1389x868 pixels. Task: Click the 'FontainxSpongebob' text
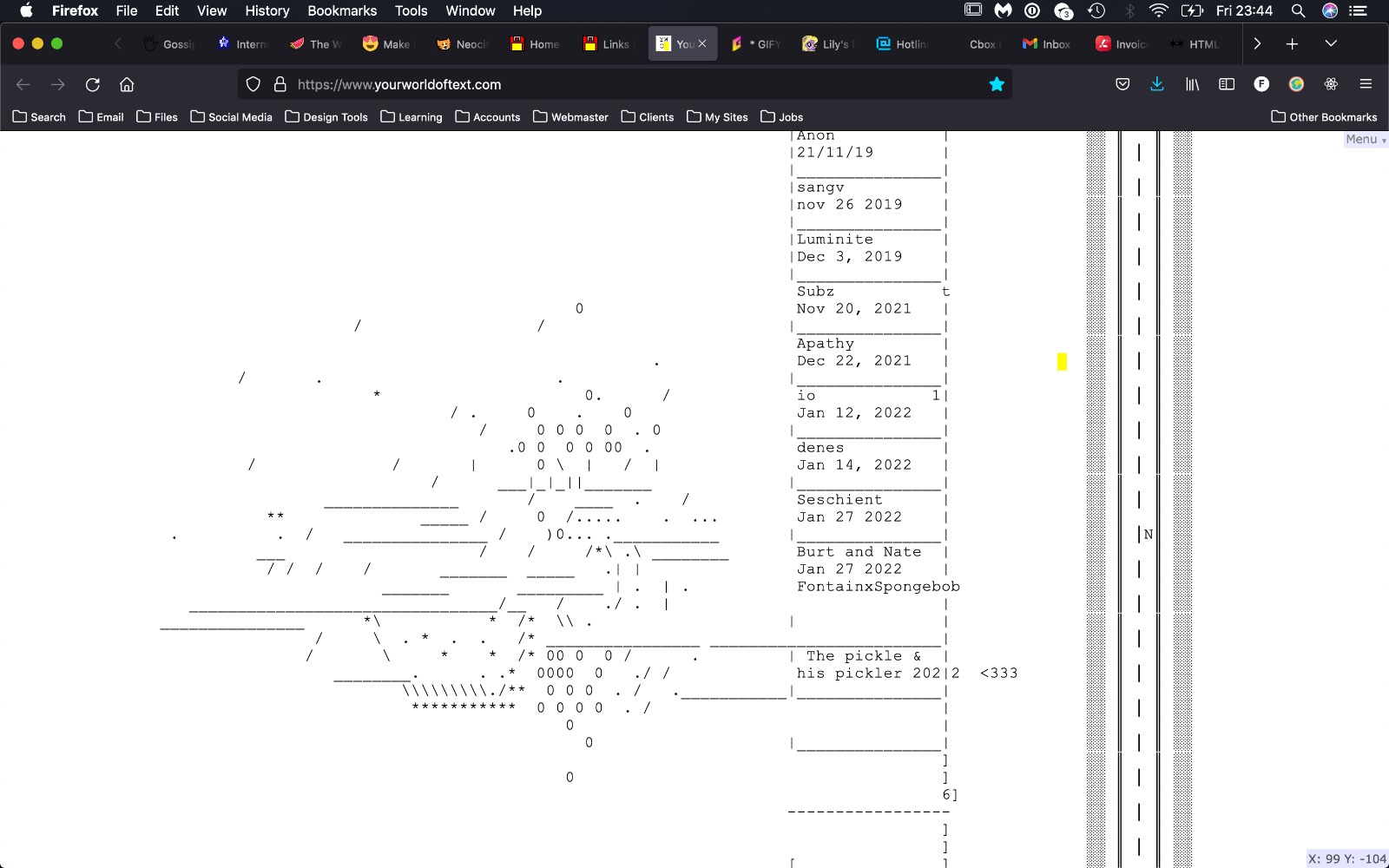click(879, 587)
